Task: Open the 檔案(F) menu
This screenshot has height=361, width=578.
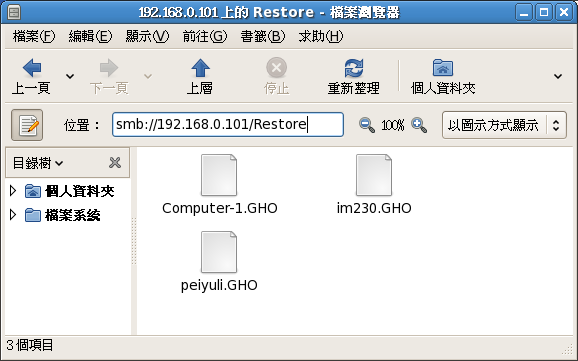Action: tap(34, 36)
